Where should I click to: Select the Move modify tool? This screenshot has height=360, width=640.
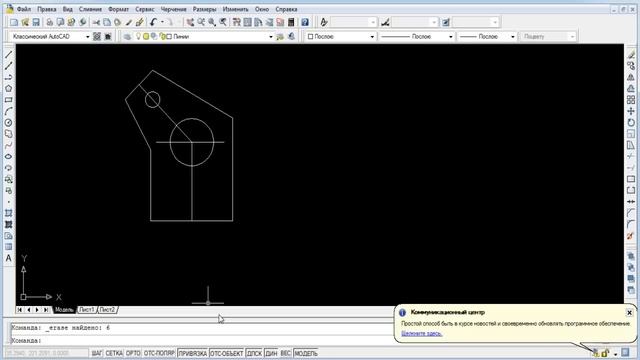click(631, 111)
